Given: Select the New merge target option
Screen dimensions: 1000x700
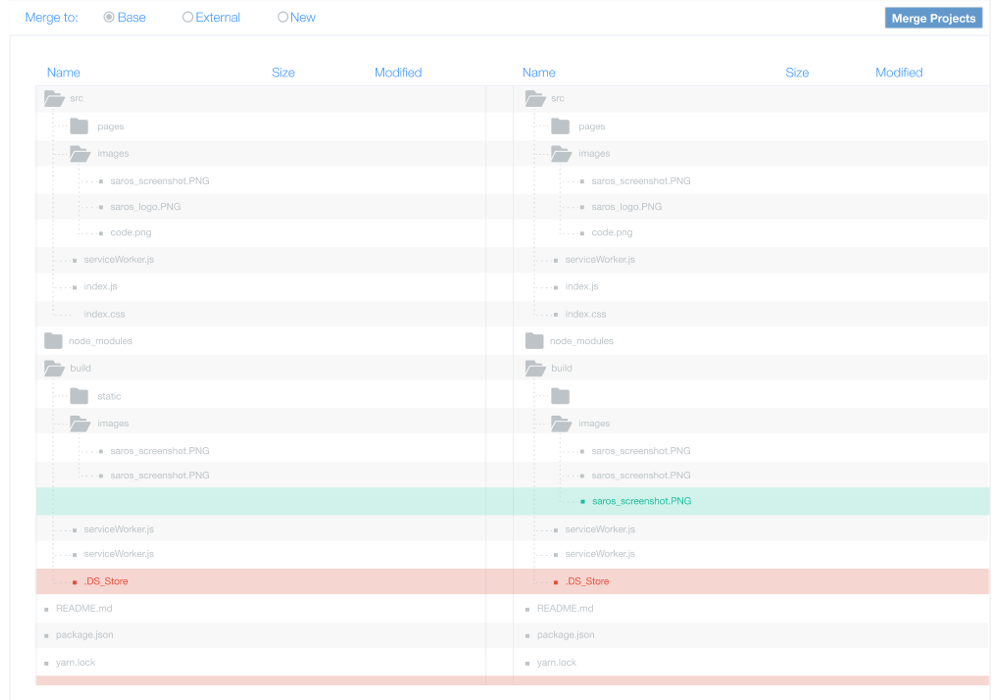Looking at the screenshot, I should [283, 17].
